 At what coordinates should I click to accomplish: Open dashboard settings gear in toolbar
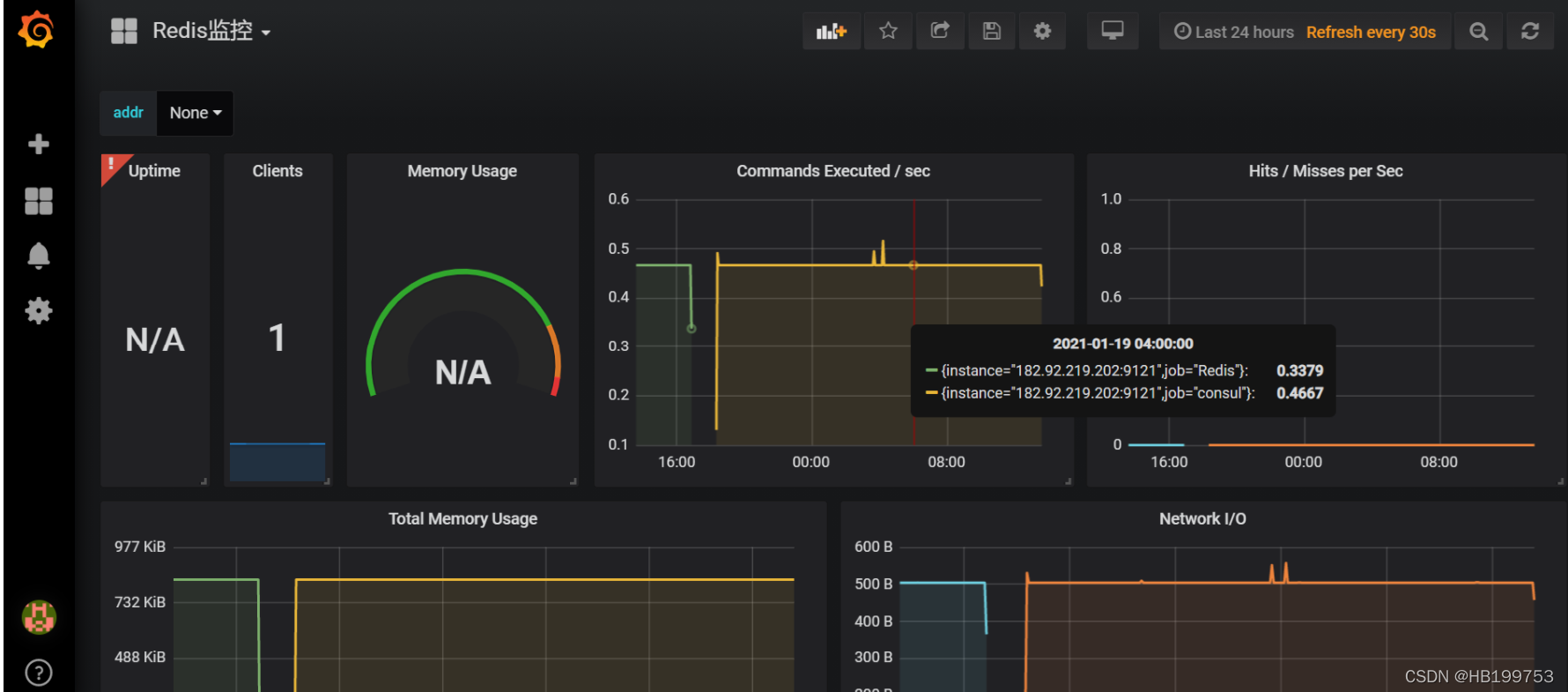point(1042,32)
